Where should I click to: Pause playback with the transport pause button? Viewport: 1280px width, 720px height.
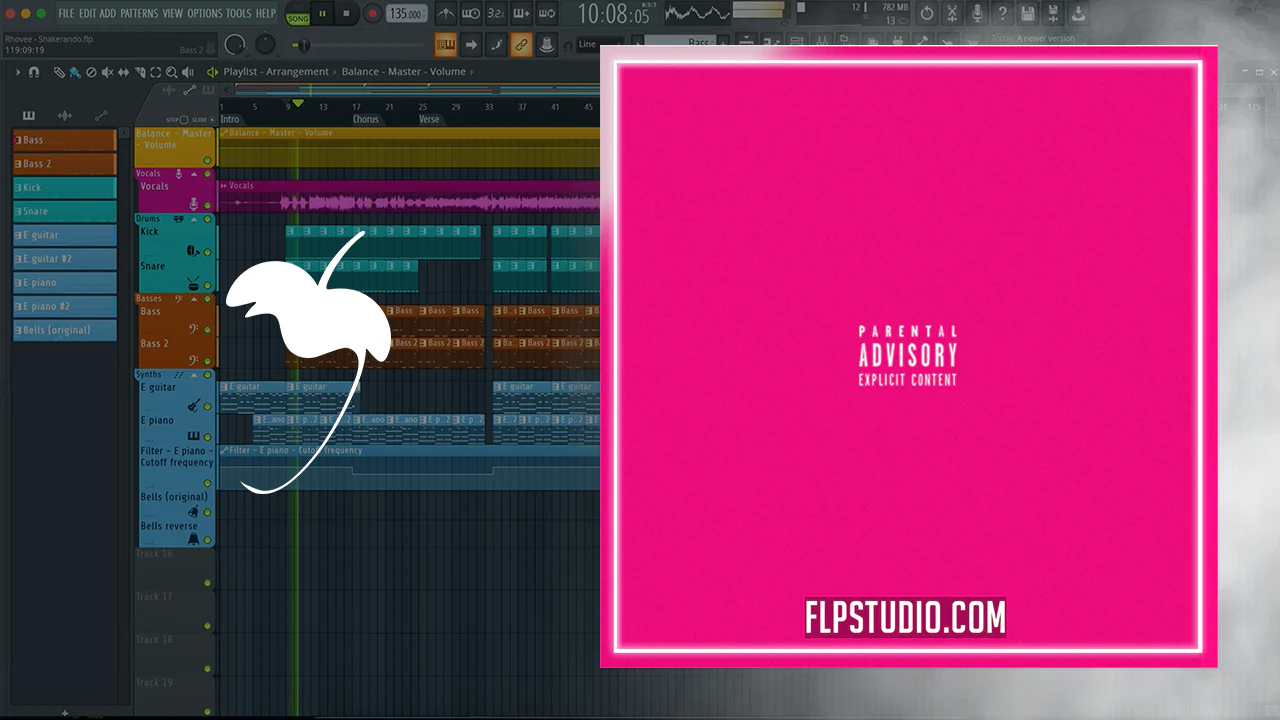tap(323, 14)
